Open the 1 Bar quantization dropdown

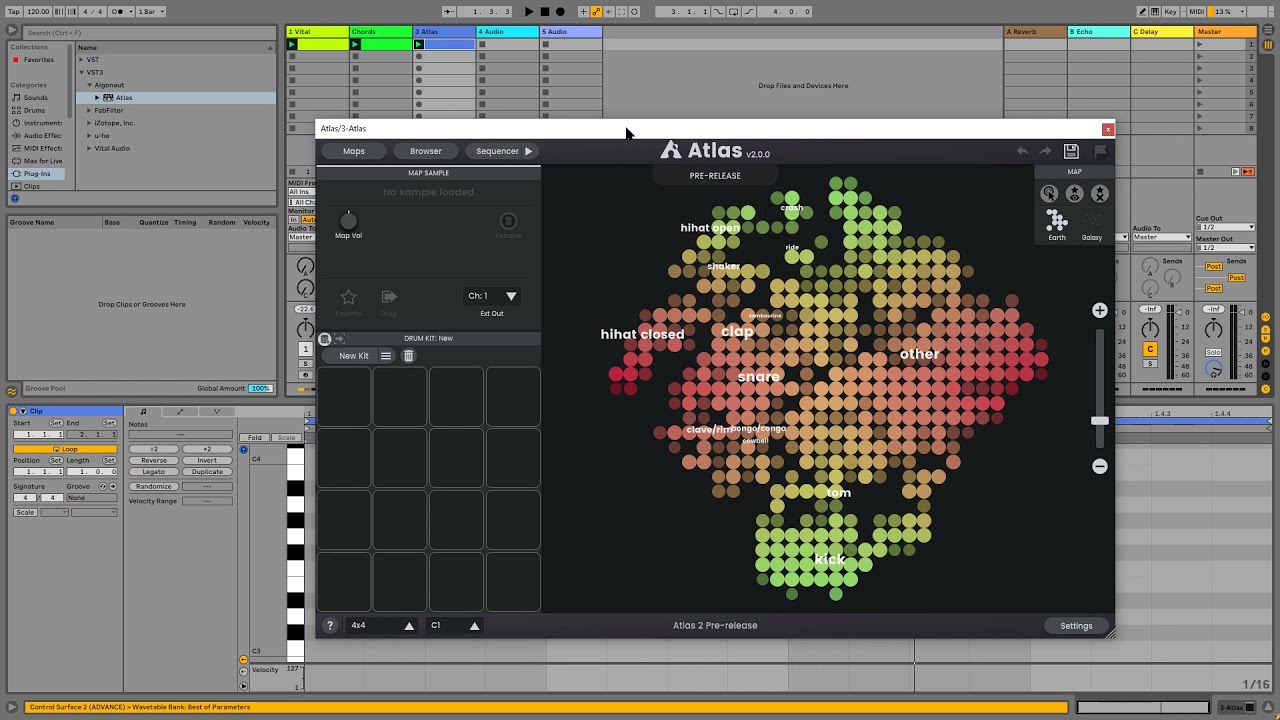click(151, 12)
